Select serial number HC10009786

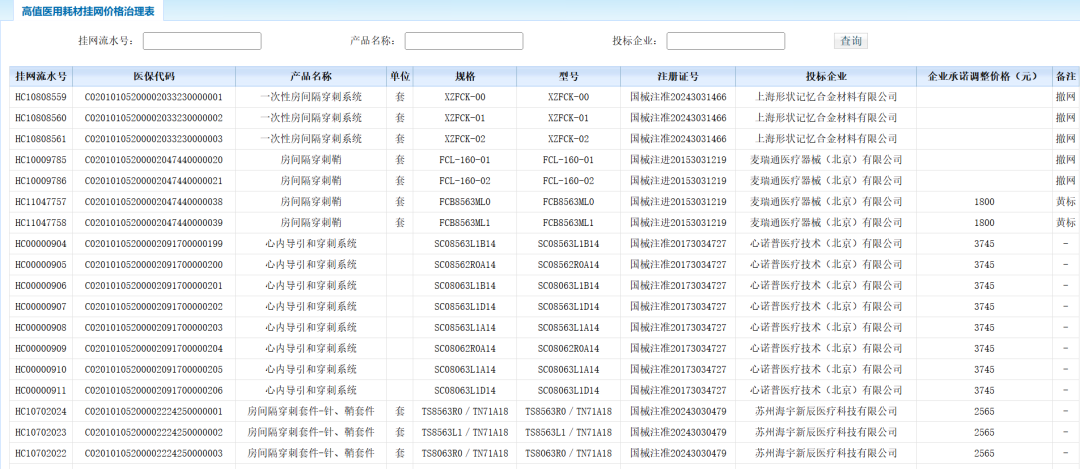41,181
